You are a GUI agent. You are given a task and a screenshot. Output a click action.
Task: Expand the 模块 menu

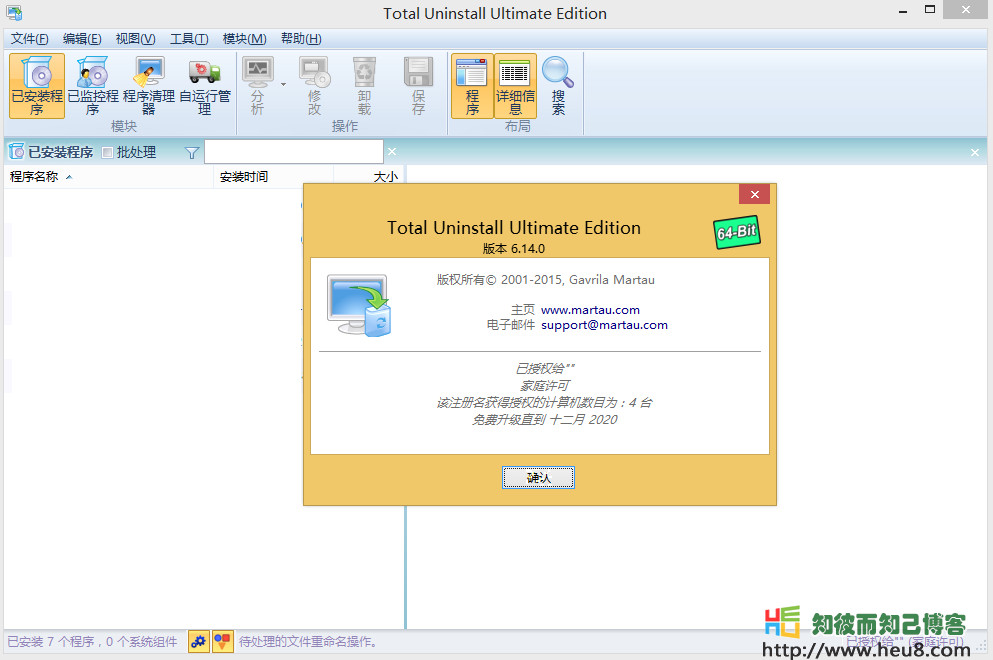click(243, 38)
